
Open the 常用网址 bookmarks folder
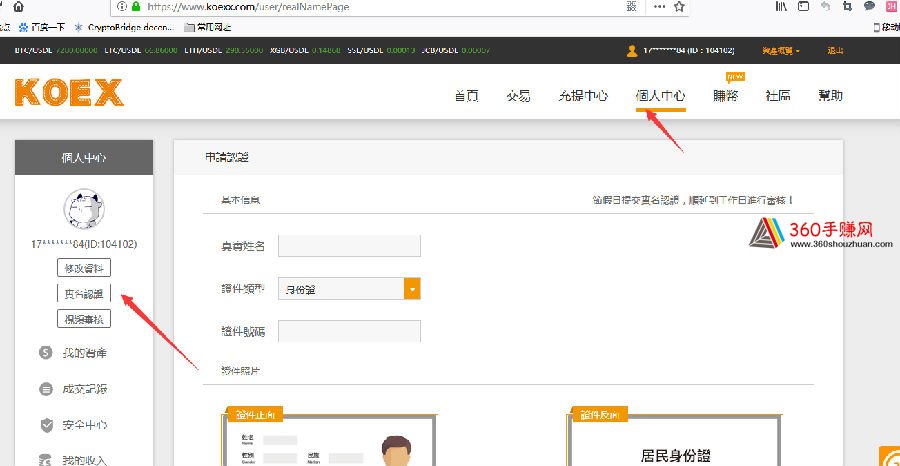208,27
